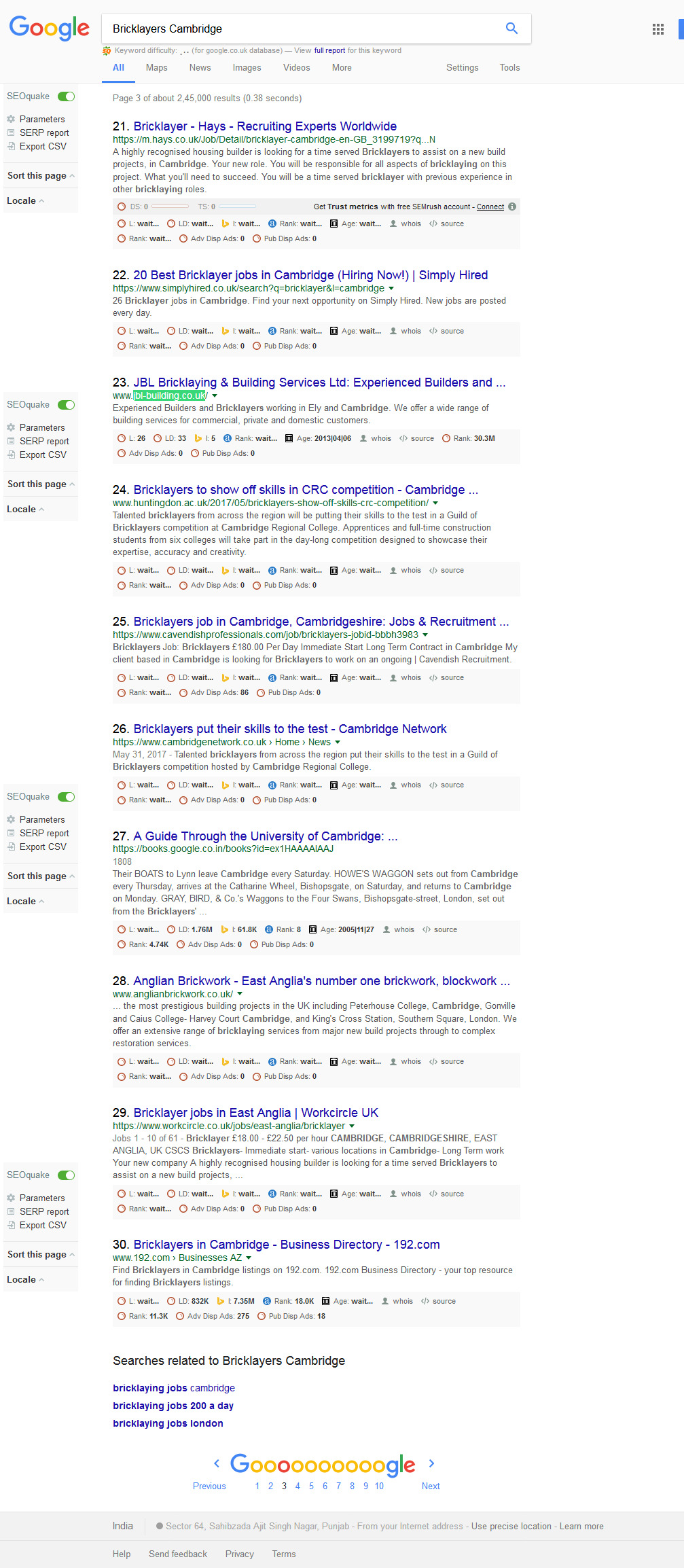The width and height of the screenshot is (684, 1568).
Task: Click the Next results page link
Action: pos(431,1486)
